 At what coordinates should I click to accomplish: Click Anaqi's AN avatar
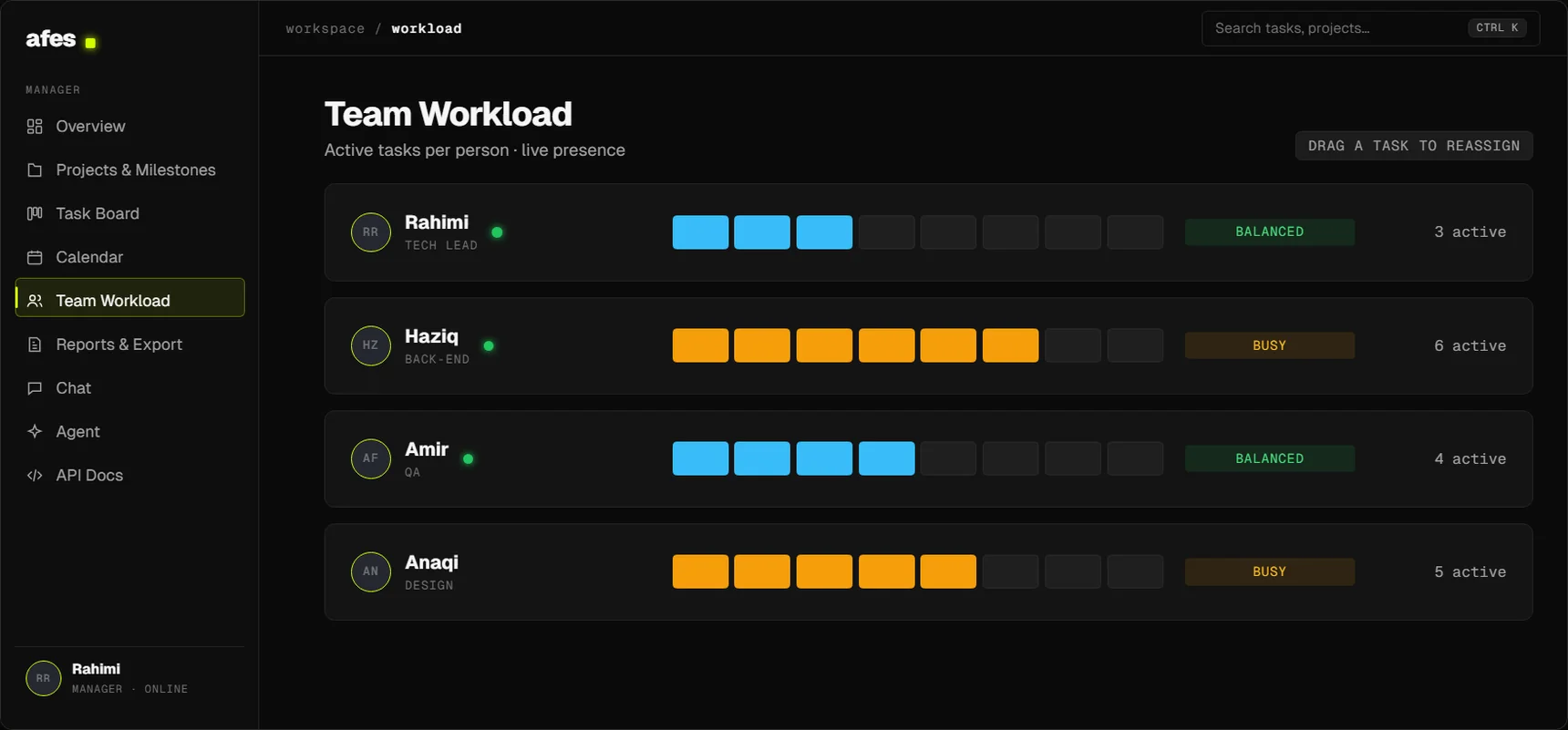[x=371, y=571]
